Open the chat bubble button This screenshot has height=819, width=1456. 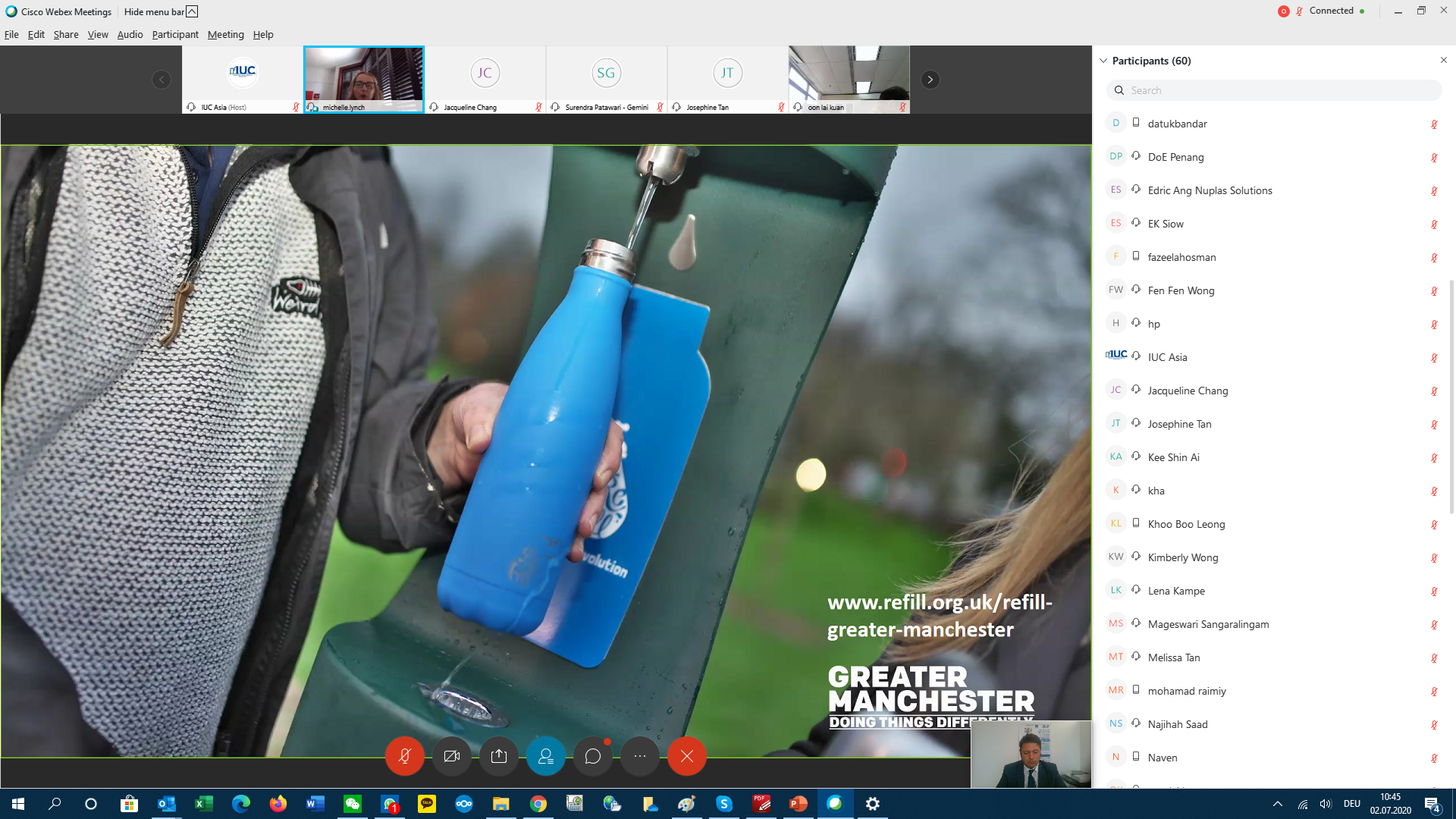click(x=593, y=756)
